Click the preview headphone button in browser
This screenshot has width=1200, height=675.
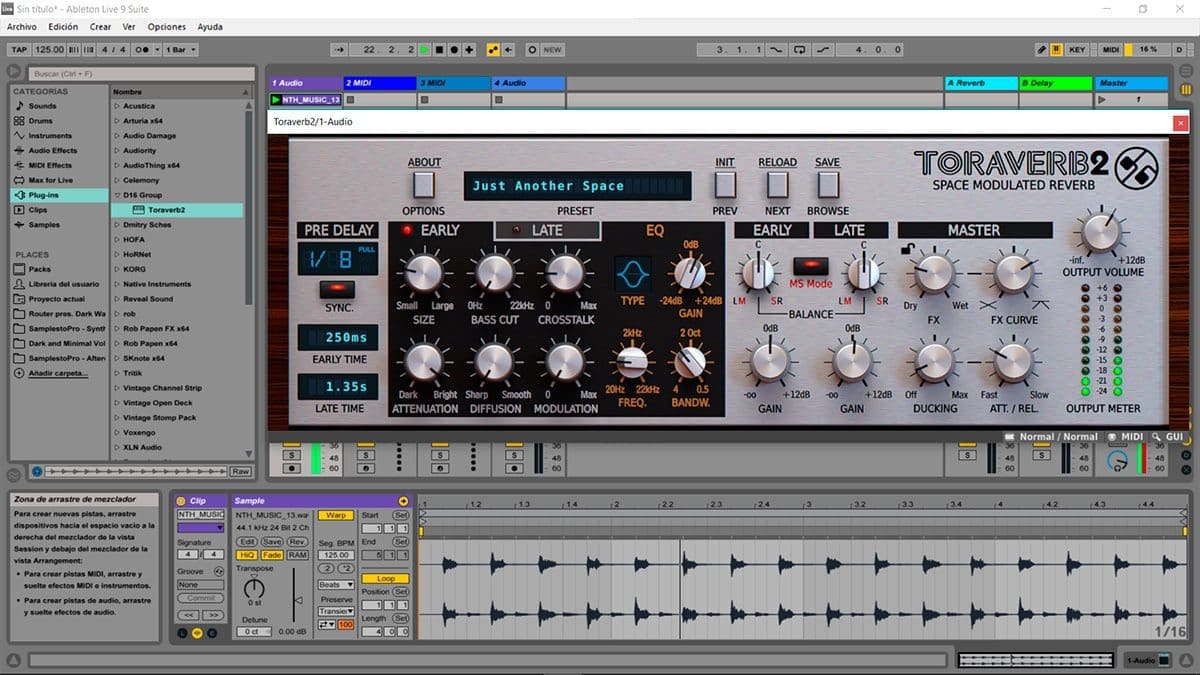(x=37, y=470)
